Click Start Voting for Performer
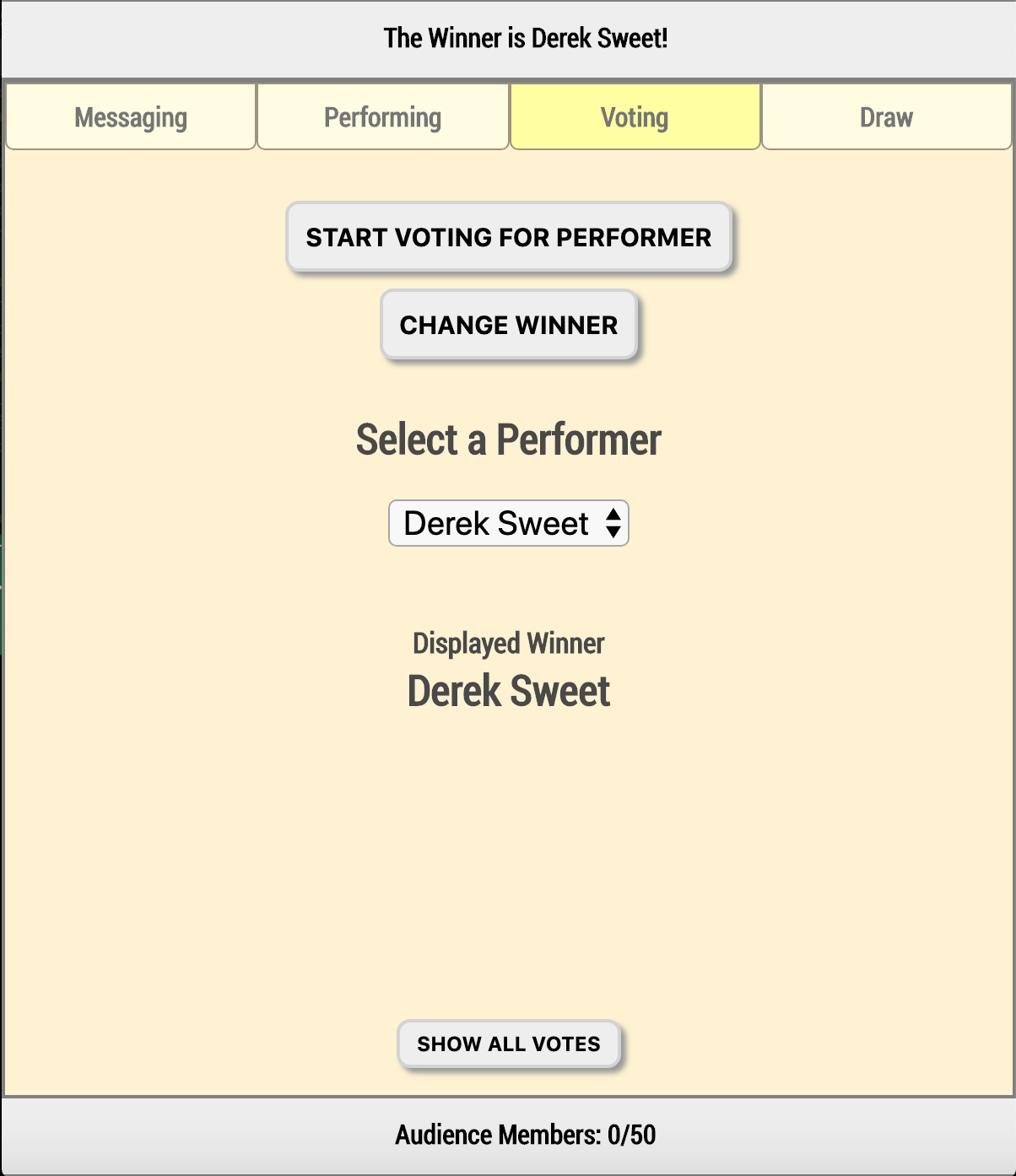This screenshot has height=1176, width=1016. click(509, 237)
